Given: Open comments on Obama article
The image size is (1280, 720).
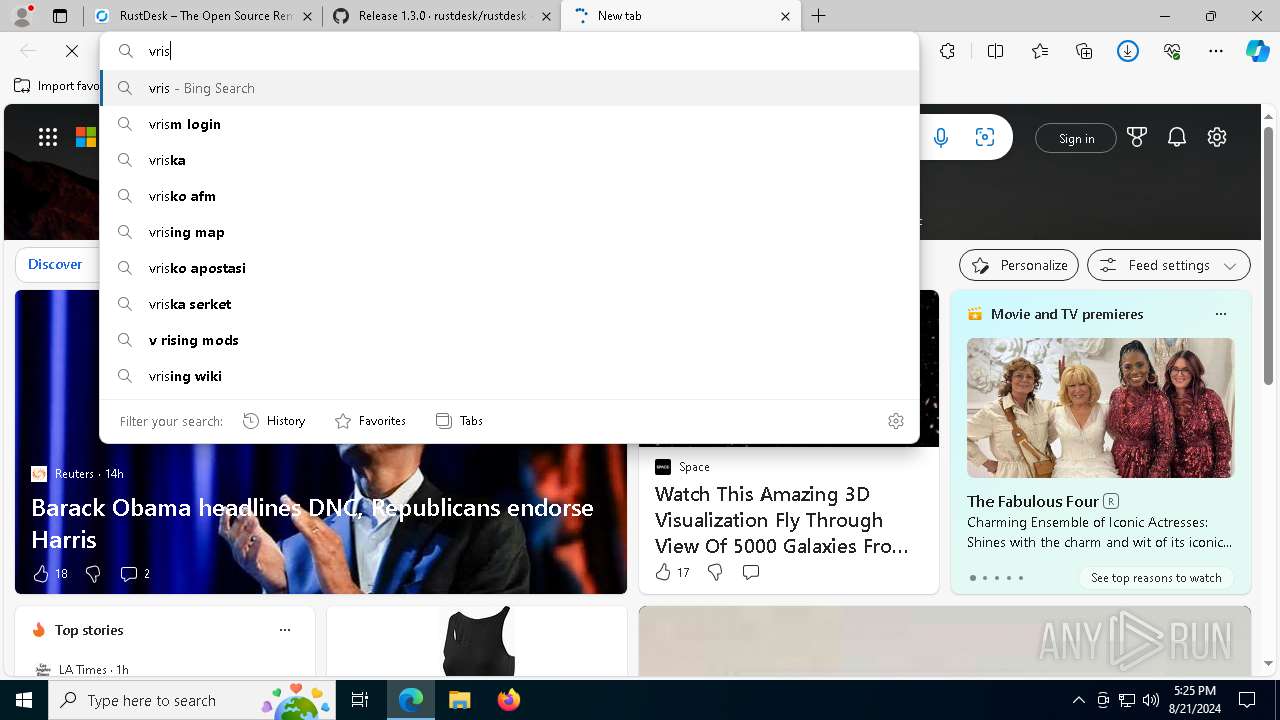Looking at the screenshot, I should tap(135, 574).
